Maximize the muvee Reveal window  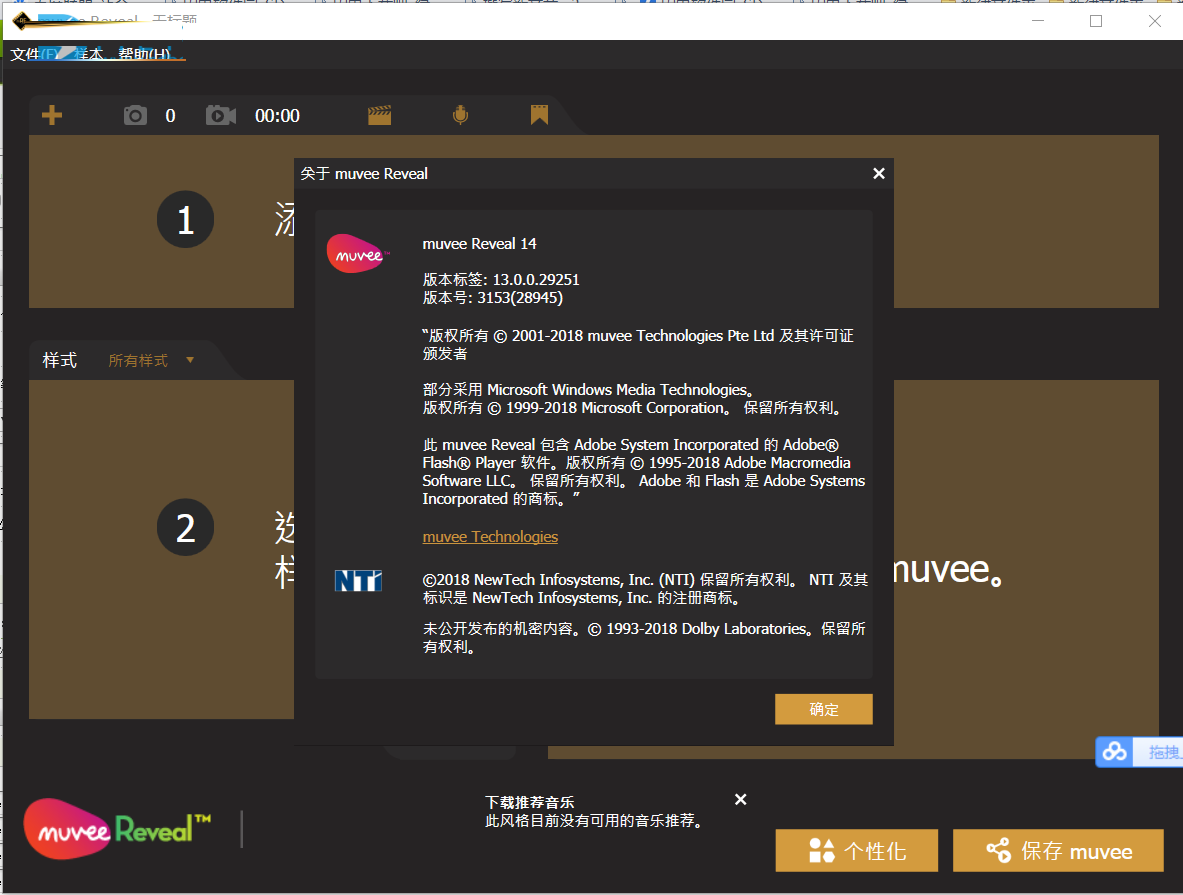[x=1096, y=20]
